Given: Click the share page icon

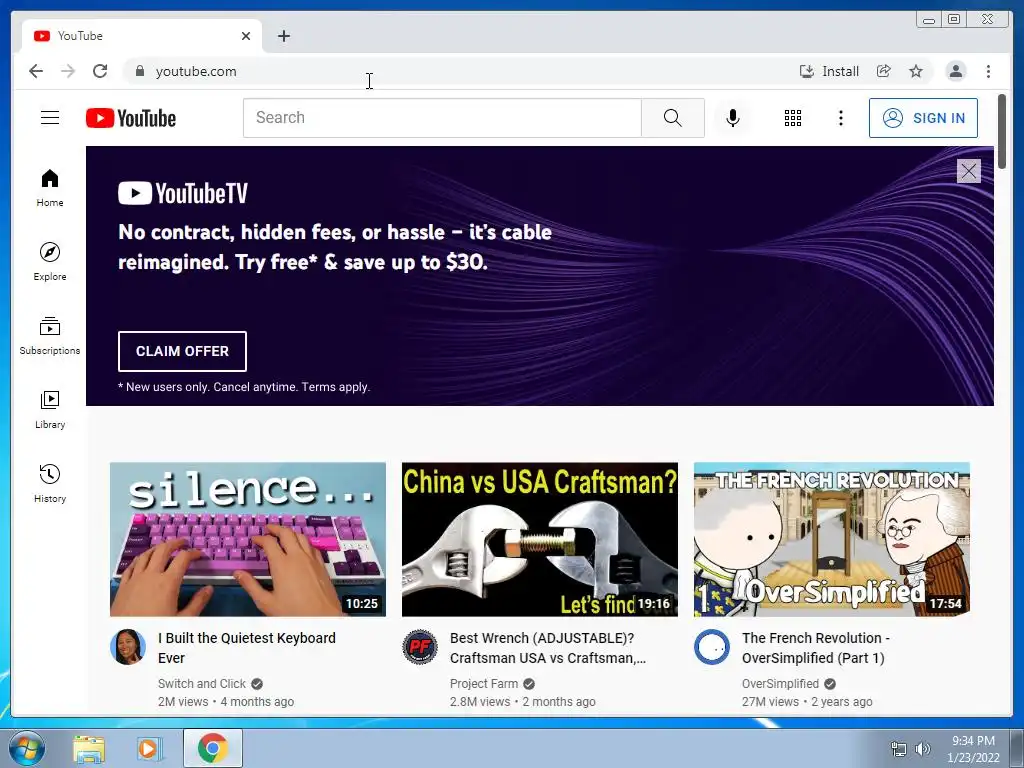Looking at the screenshot, I should (884, 71).
